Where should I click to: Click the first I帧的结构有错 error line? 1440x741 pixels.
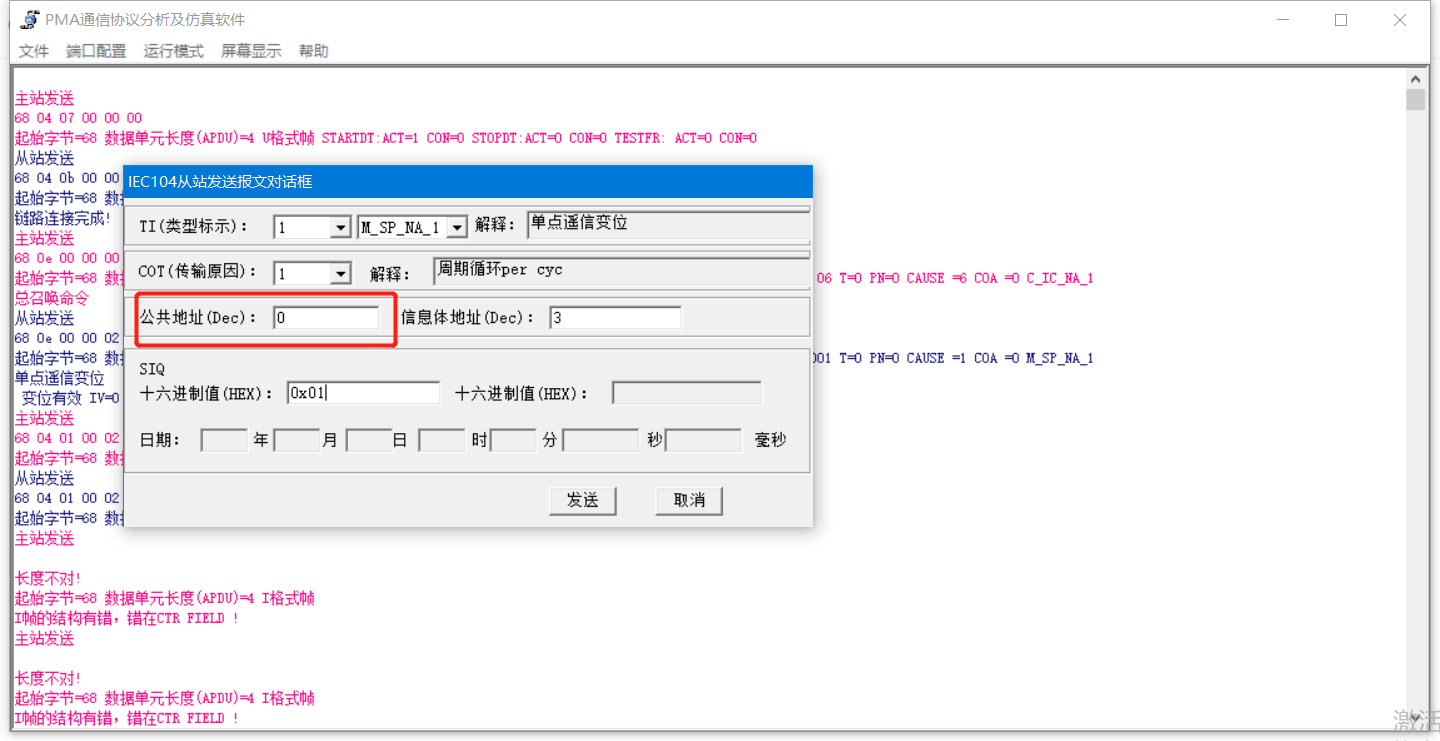[x=127, y=618]
